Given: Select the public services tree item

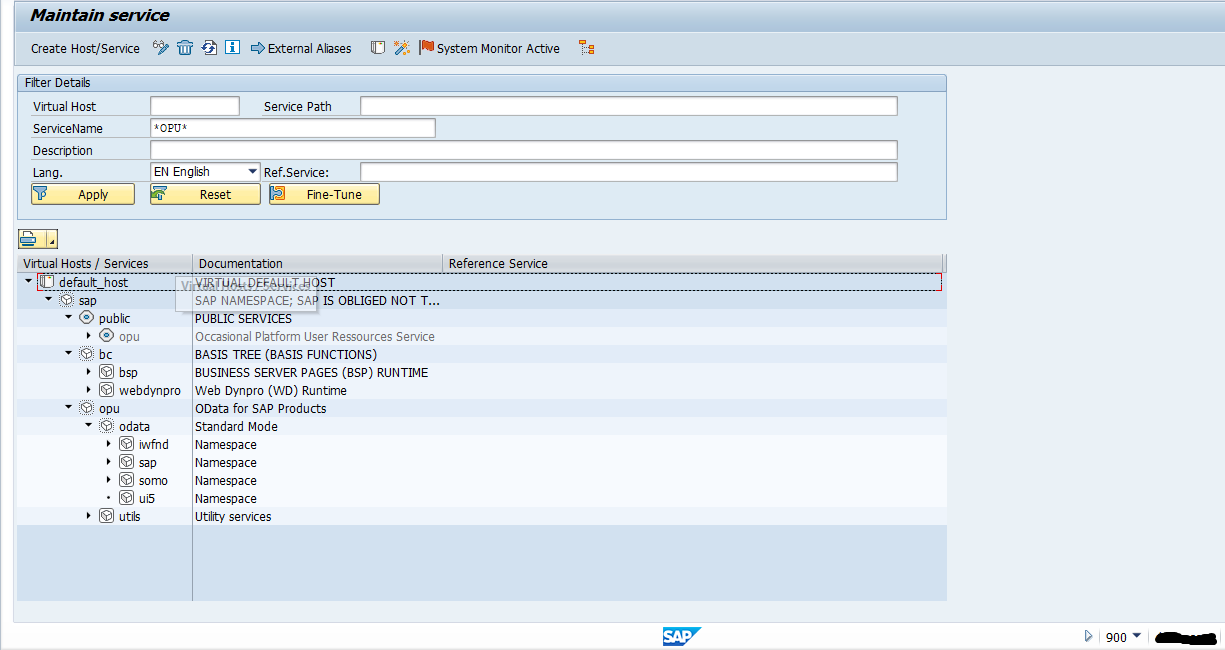Looking at the screenshot, I should pos(114,319).
